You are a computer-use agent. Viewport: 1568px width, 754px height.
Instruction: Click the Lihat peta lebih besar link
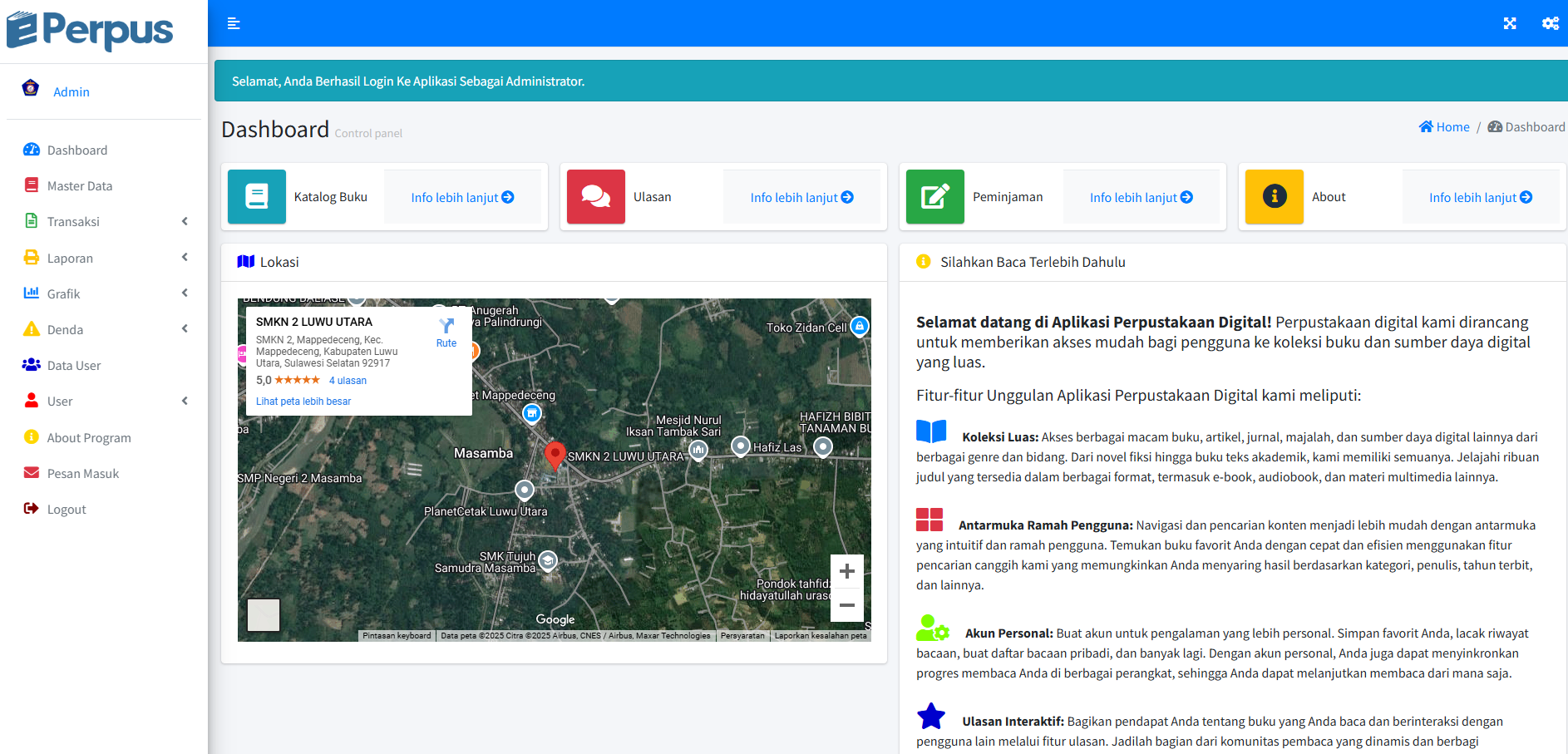click(x=303, y=402)
